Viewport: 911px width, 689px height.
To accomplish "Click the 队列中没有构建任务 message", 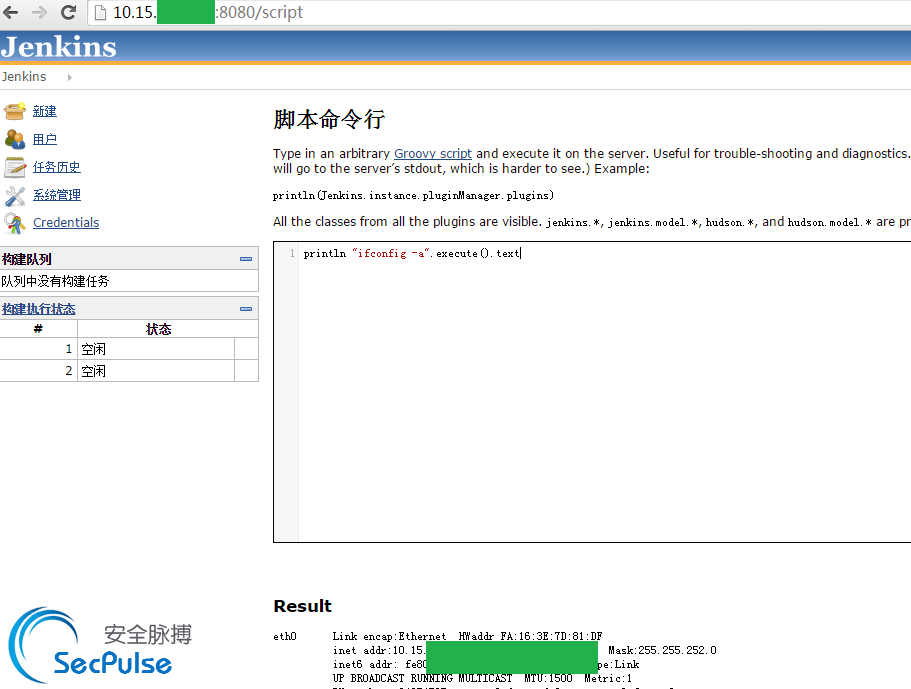I will pos(55,281).
